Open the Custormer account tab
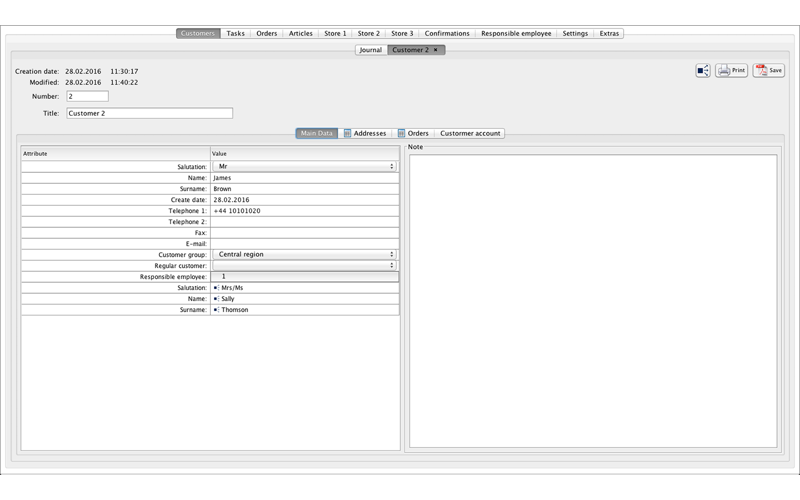This screenshot has height=500, width=800. [470, 133]
